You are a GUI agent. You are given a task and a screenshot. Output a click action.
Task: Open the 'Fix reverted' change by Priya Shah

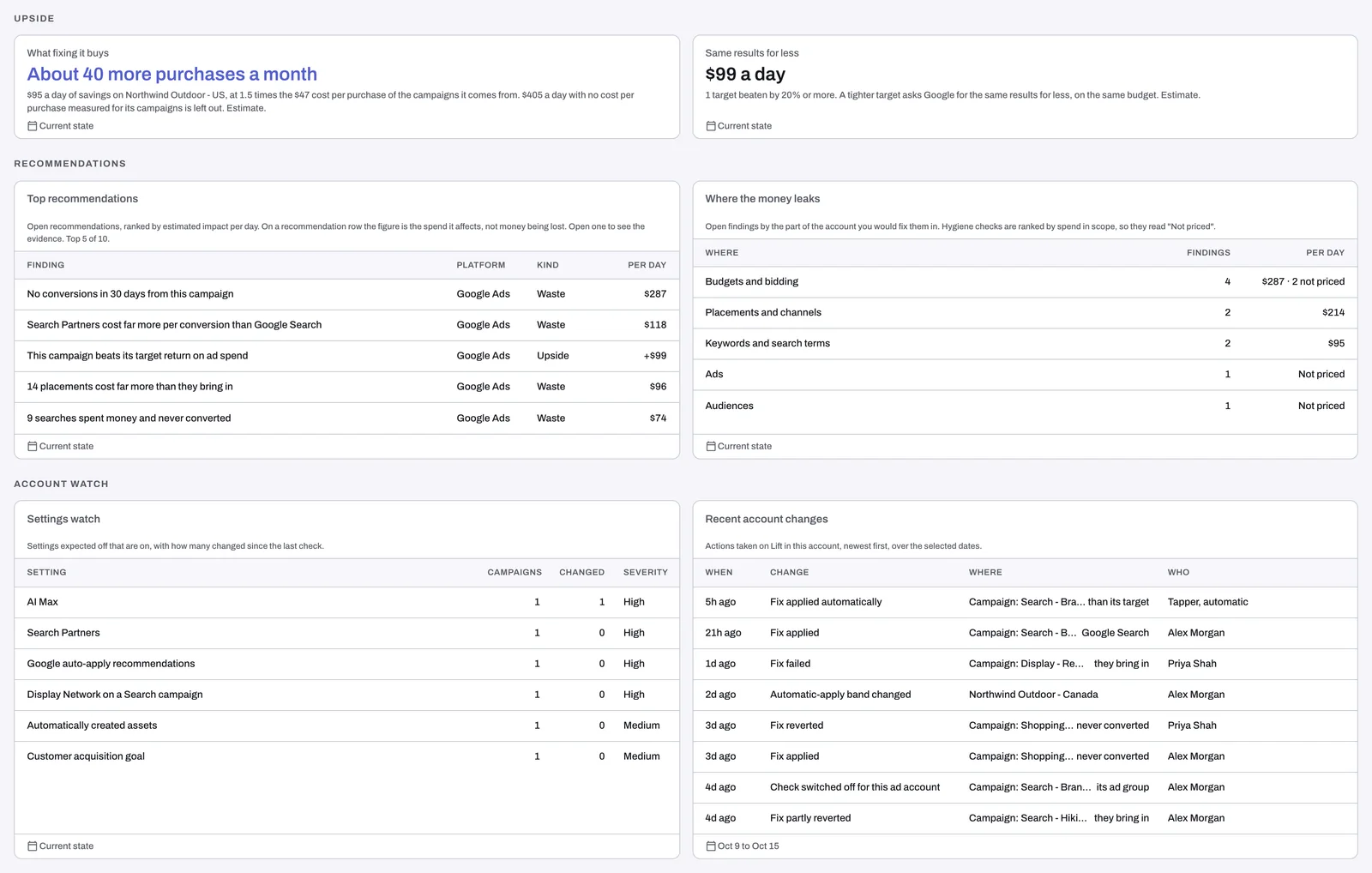click(x=1025, y=725)
